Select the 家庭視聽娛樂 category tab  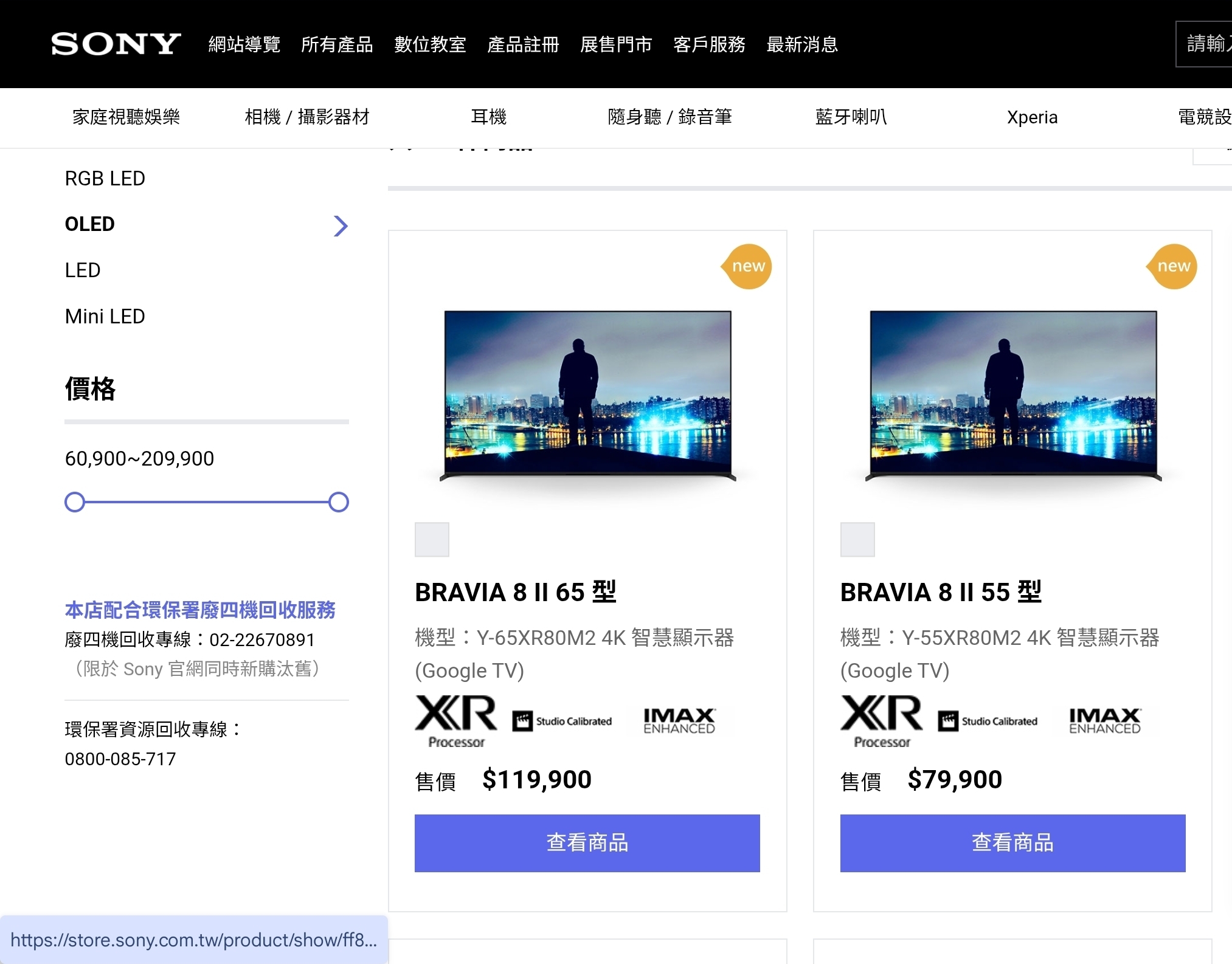(x=126, y=117)
